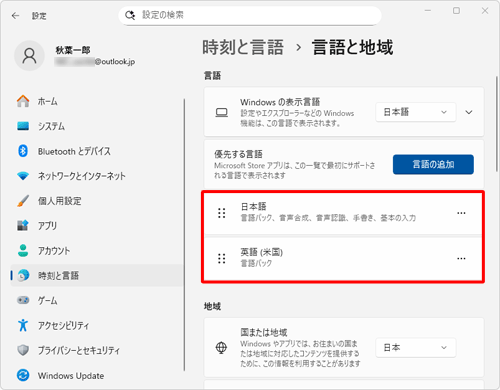Click the 優先する言語 heading
This screenshot has height=390, width=500.
click(x=238, y=154)
